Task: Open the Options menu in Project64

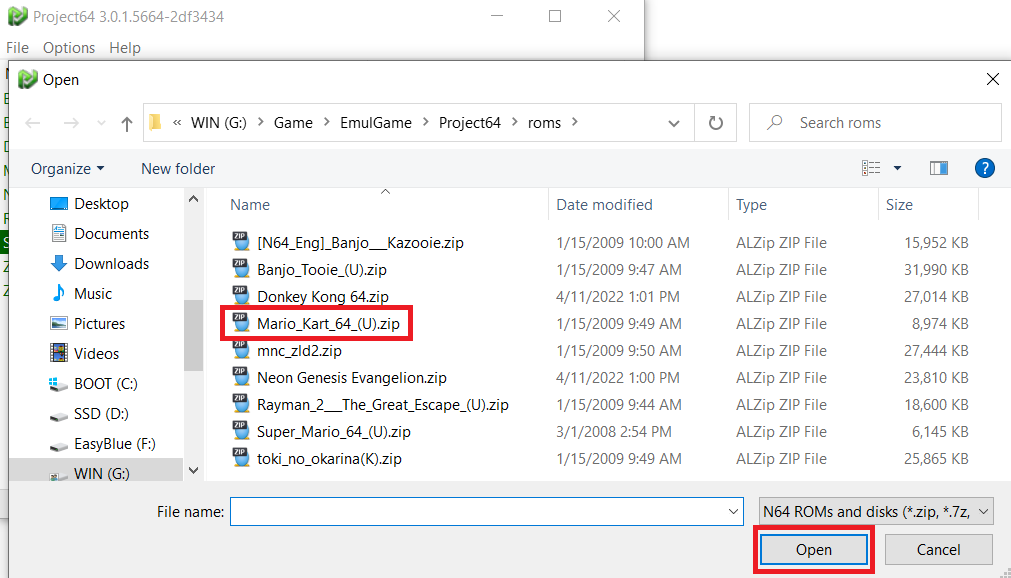Action: coord(69,48)
